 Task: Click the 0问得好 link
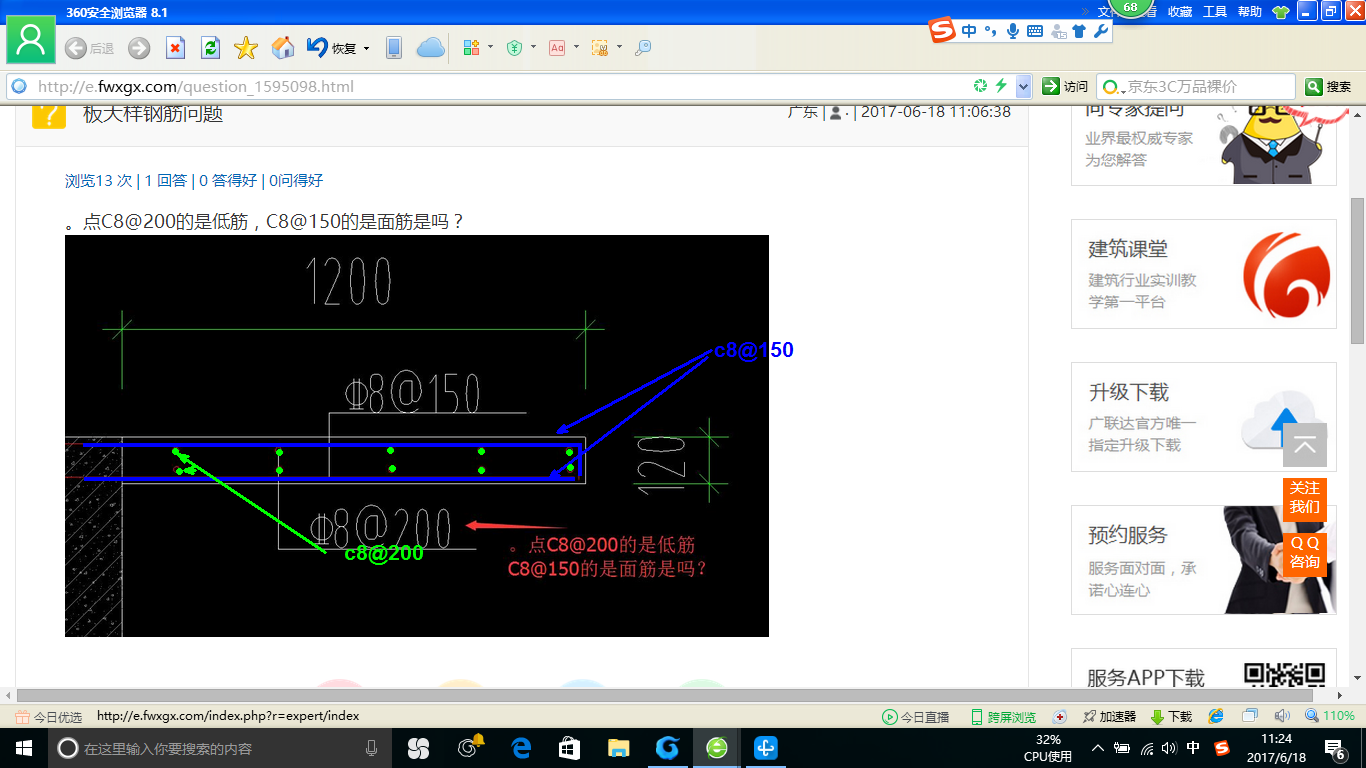coord(296,181)
